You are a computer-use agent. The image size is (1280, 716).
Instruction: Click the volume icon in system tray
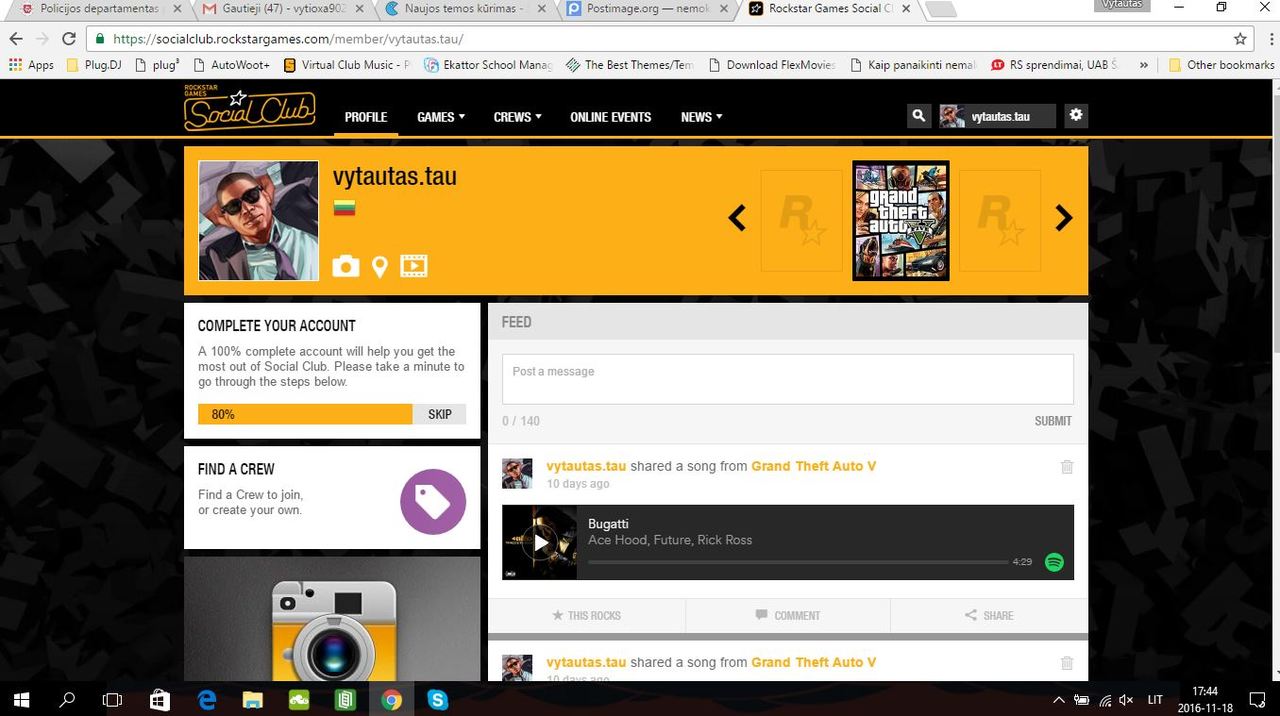tap(1127, 700)
